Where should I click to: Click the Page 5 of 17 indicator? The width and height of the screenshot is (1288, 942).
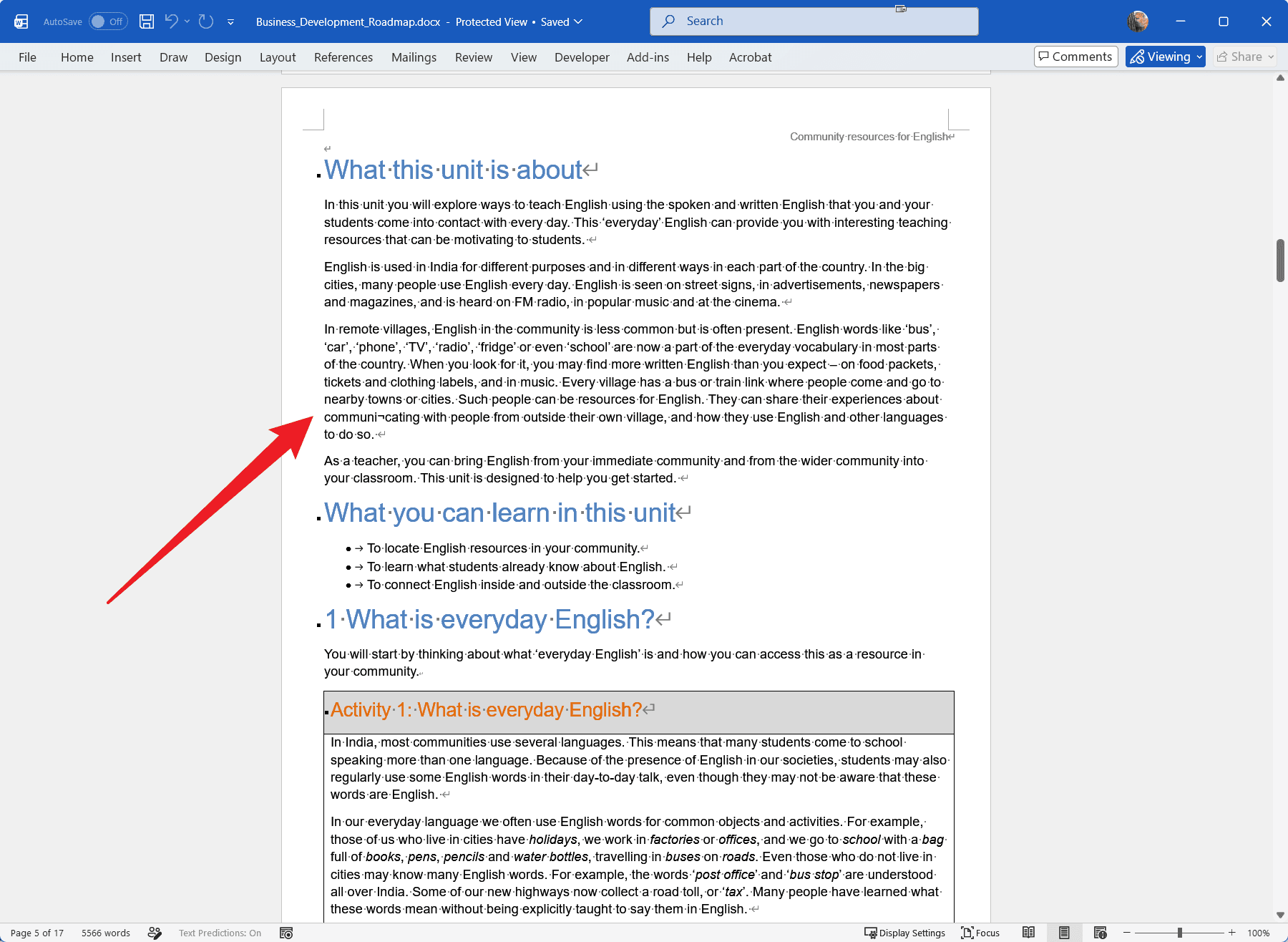(x=37, y=933)
